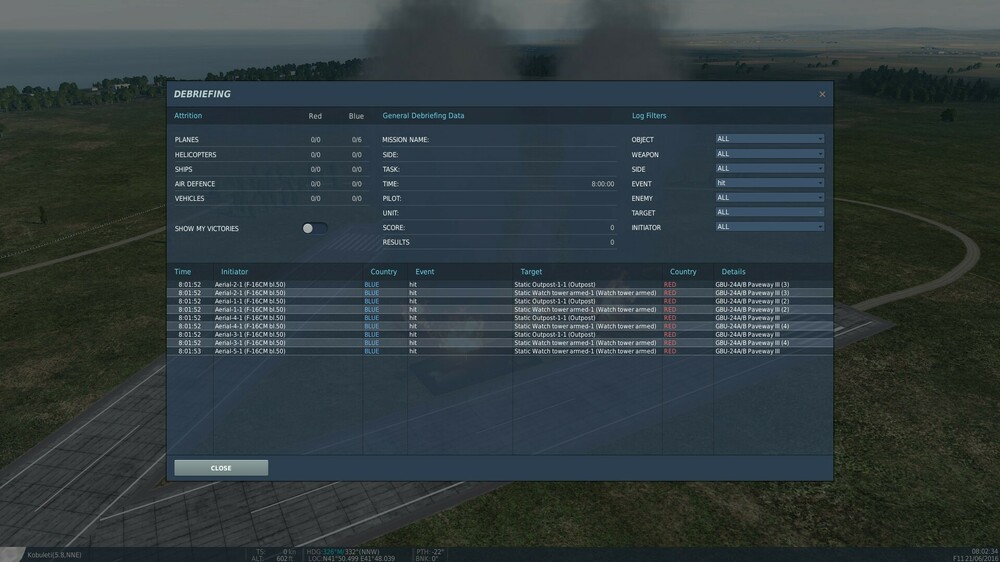Select Aerial-4-1 hit on Watch tower armed-1 row
Image resolution: width=1000 pixels, height=562 pixels.
pyautogui.click(x=499, y=326)
